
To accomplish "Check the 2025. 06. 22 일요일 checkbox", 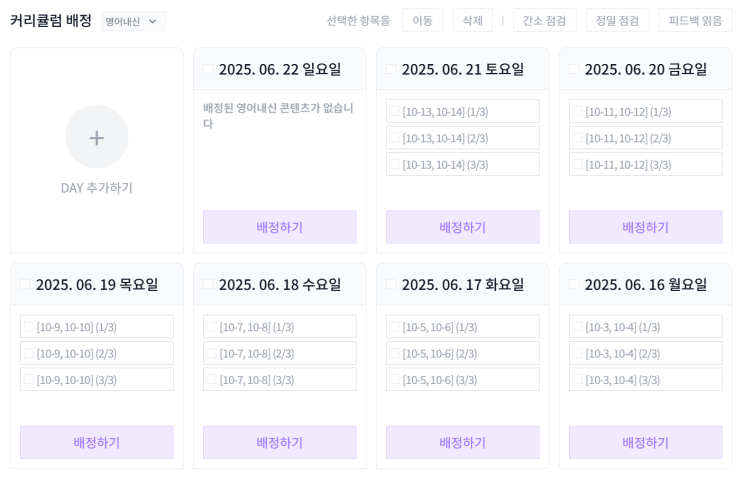I will (x=208, y=69).
